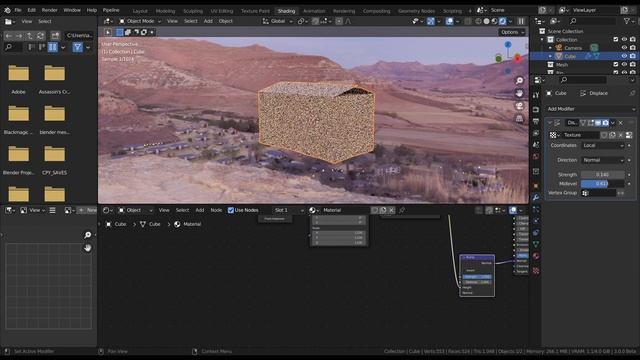Open the CPY_SAVES folder
This screenshot has height=360, width=640.
pyautogui.click(x=54, y=160)
